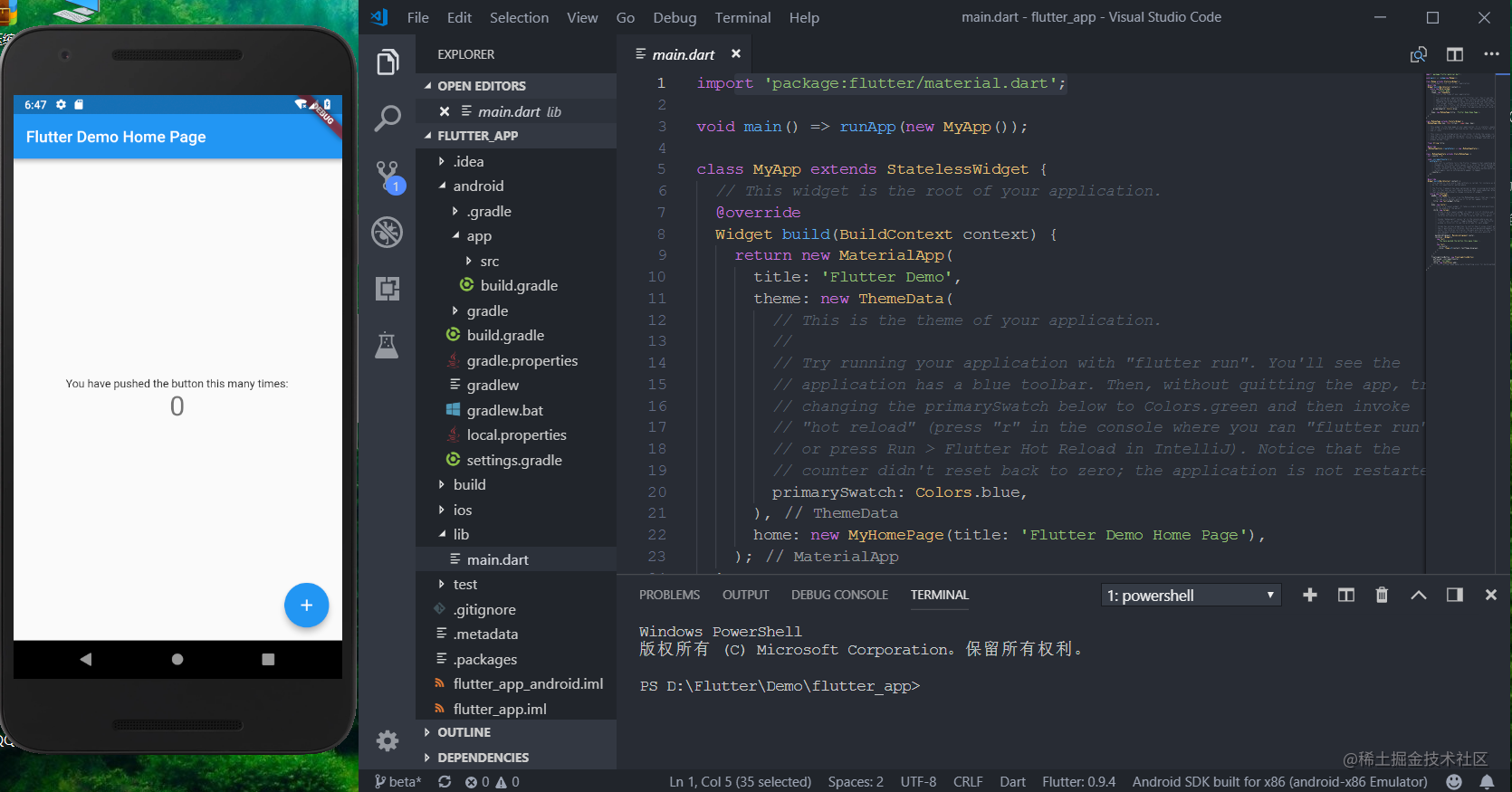The width and height of the screenshot is (1512, 792).
Task: Change line endings via CRLF
Action: [968, 781]
